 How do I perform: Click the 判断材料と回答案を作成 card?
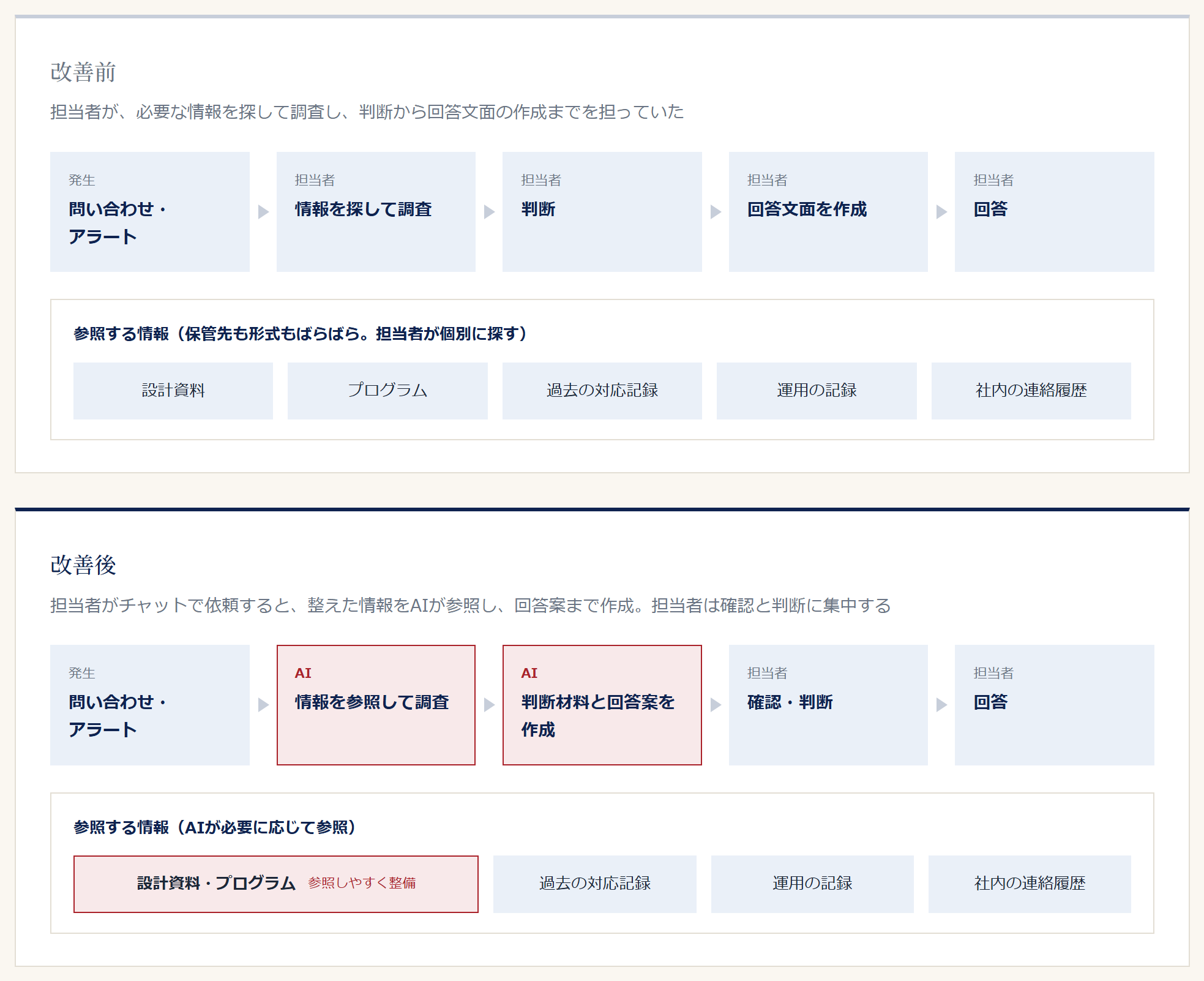point(602,705)
